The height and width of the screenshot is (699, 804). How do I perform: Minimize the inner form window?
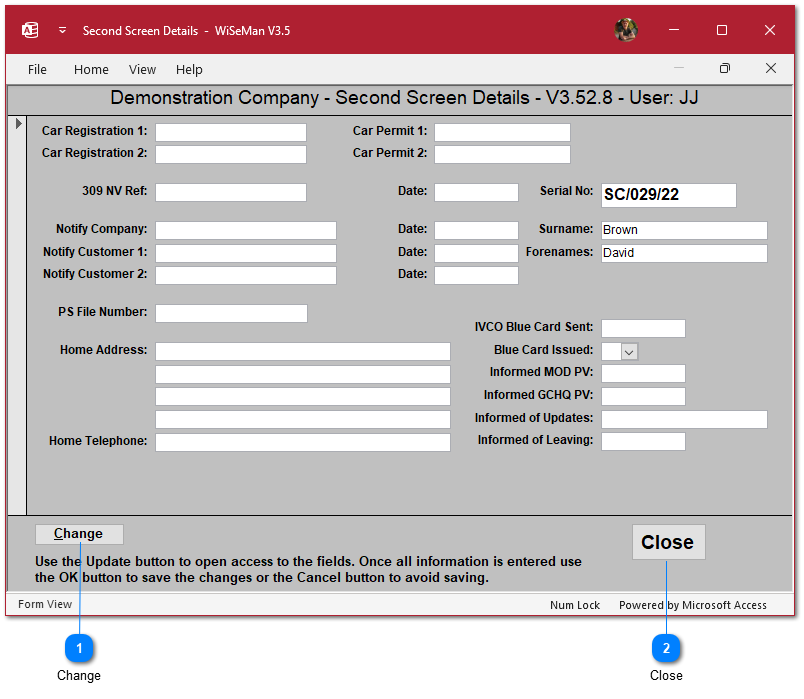679,69
